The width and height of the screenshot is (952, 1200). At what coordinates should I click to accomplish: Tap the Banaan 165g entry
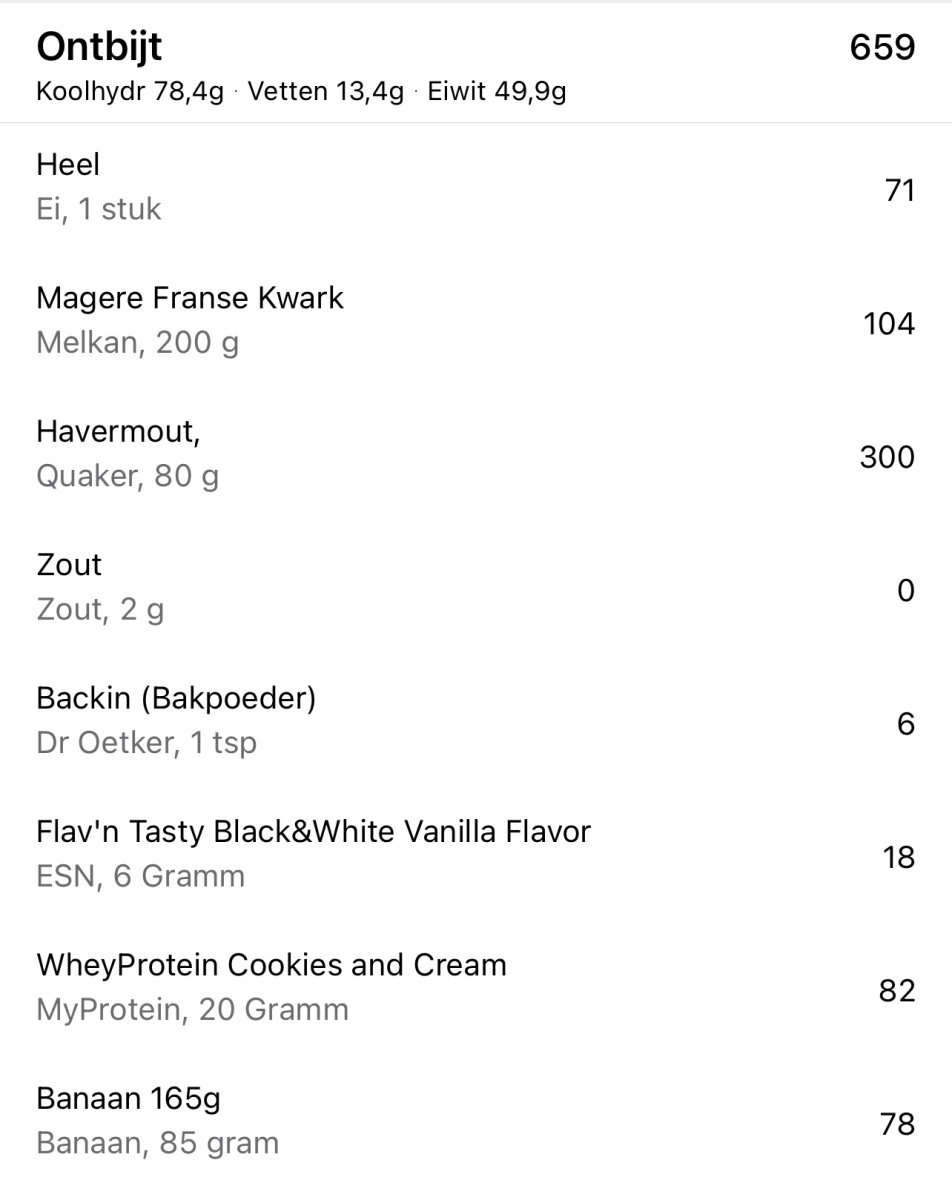point(128,1098)
